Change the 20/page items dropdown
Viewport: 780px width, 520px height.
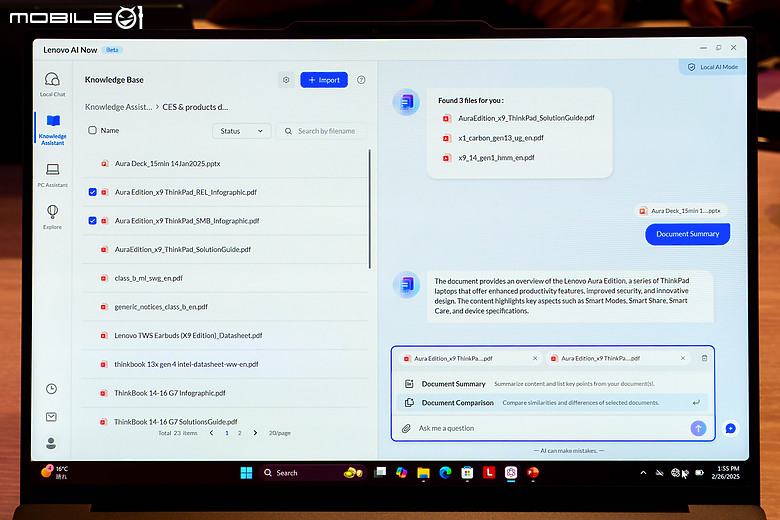(280, 433)
